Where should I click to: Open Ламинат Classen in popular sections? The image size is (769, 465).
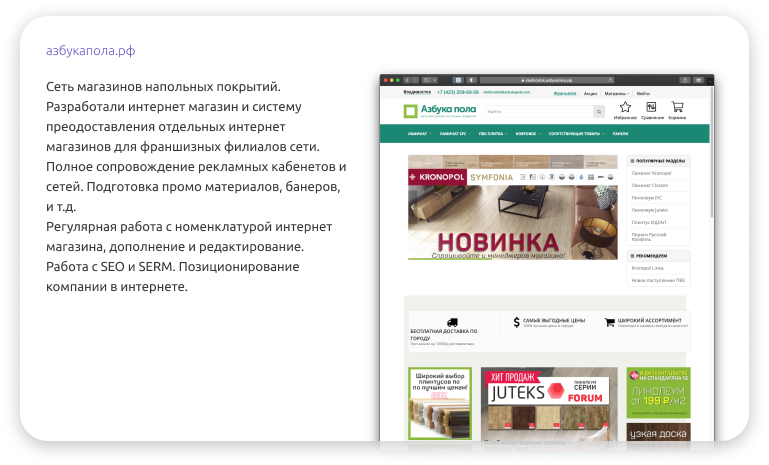coord(649,185)
